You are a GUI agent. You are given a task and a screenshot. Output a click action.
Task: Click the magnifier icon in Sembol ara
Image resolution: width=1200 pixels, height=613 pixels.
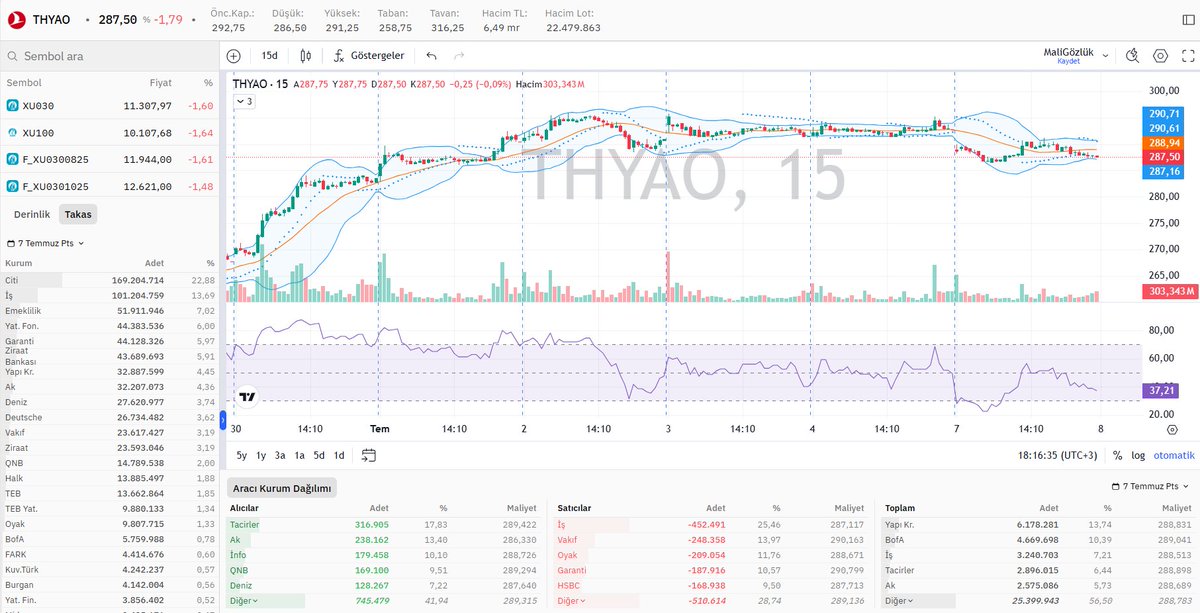click(12, 57)
